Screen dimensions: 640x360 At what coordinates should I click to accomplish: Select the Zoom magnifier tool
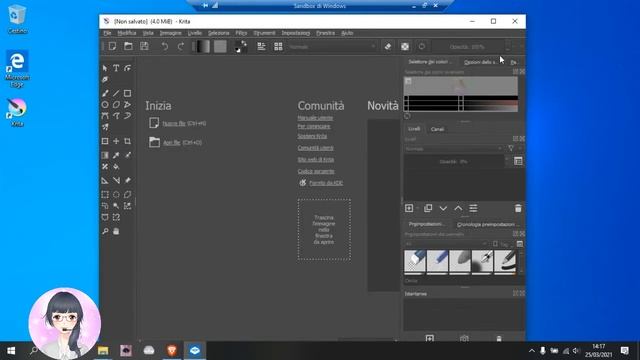click(x=105, y=231)
